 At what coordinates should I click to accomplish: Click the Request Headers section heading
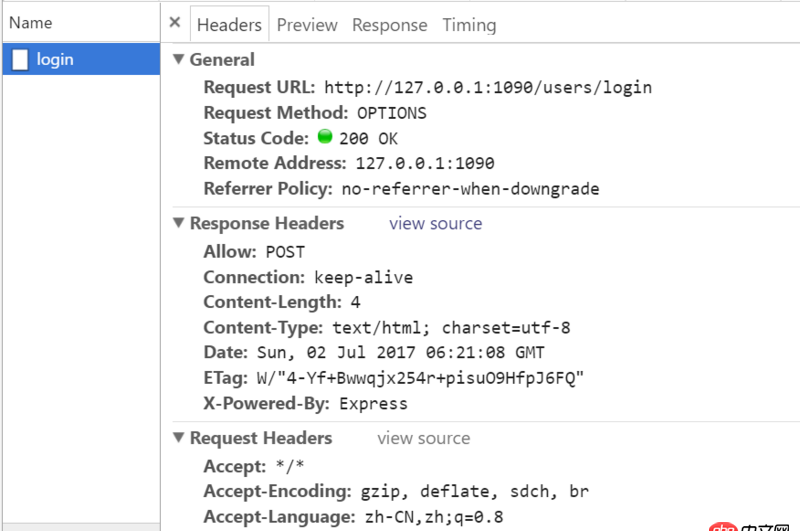261,438
